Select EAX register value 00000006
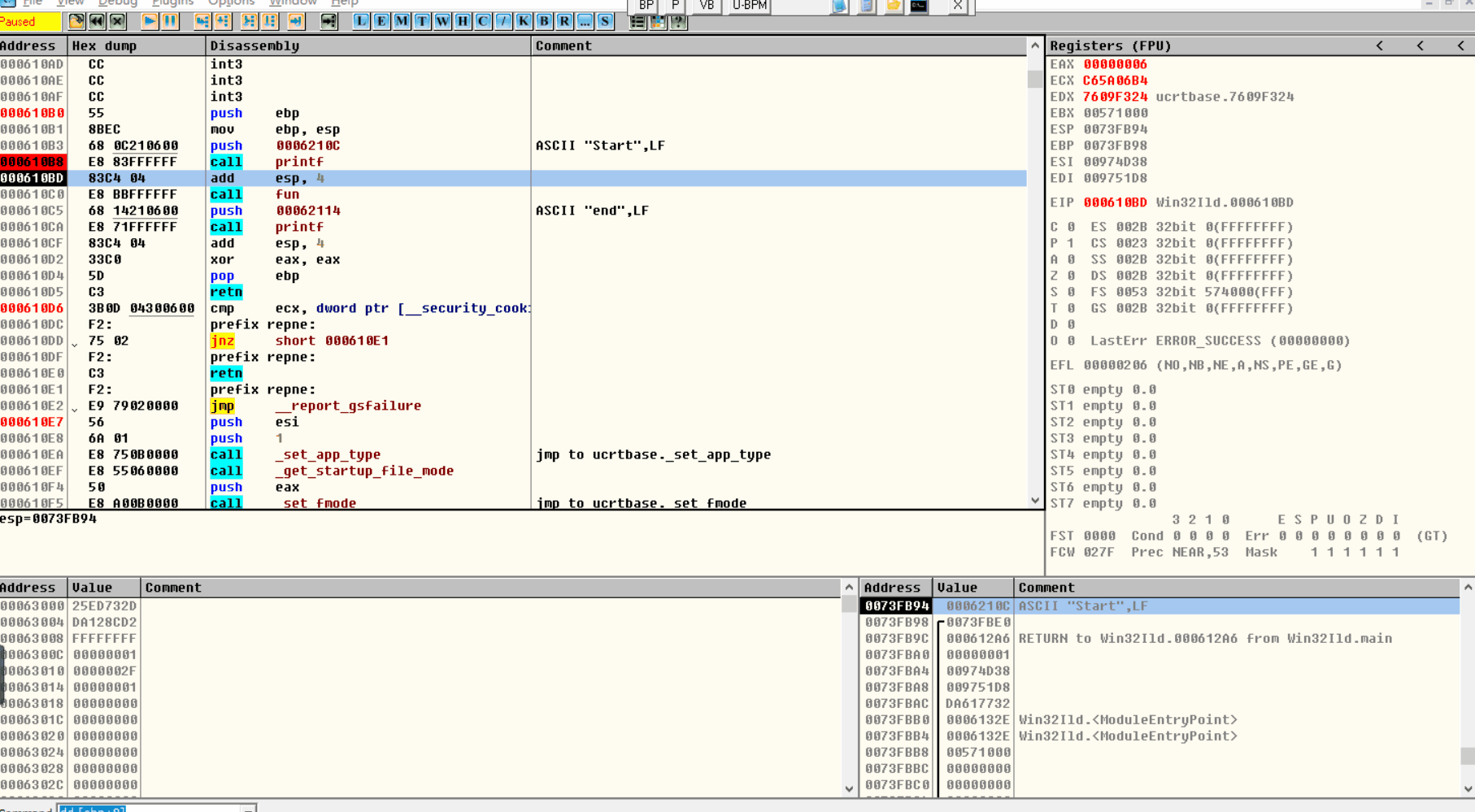 (1115, 64)
